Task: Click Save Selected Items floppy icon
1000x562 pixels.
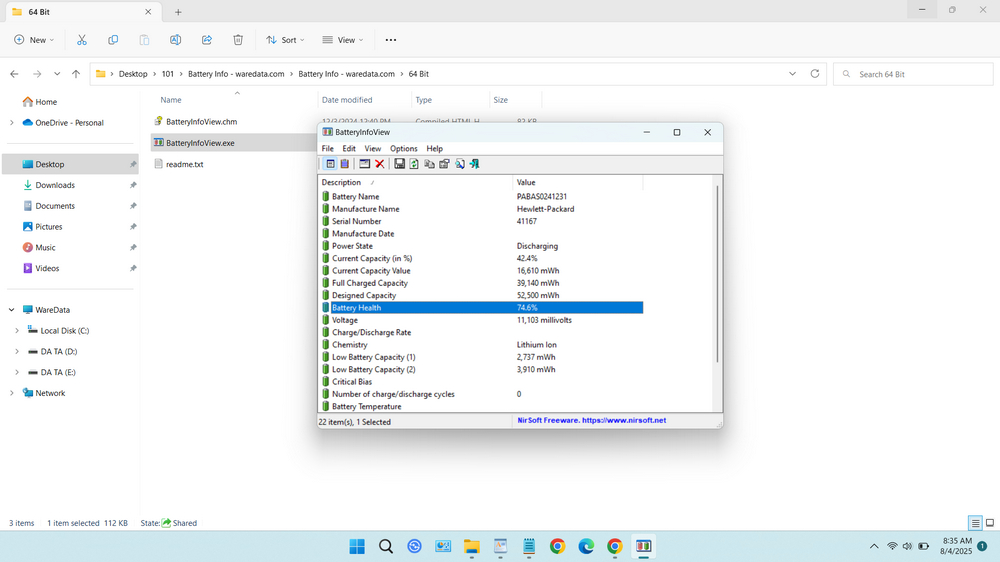Action: [399, 164]
